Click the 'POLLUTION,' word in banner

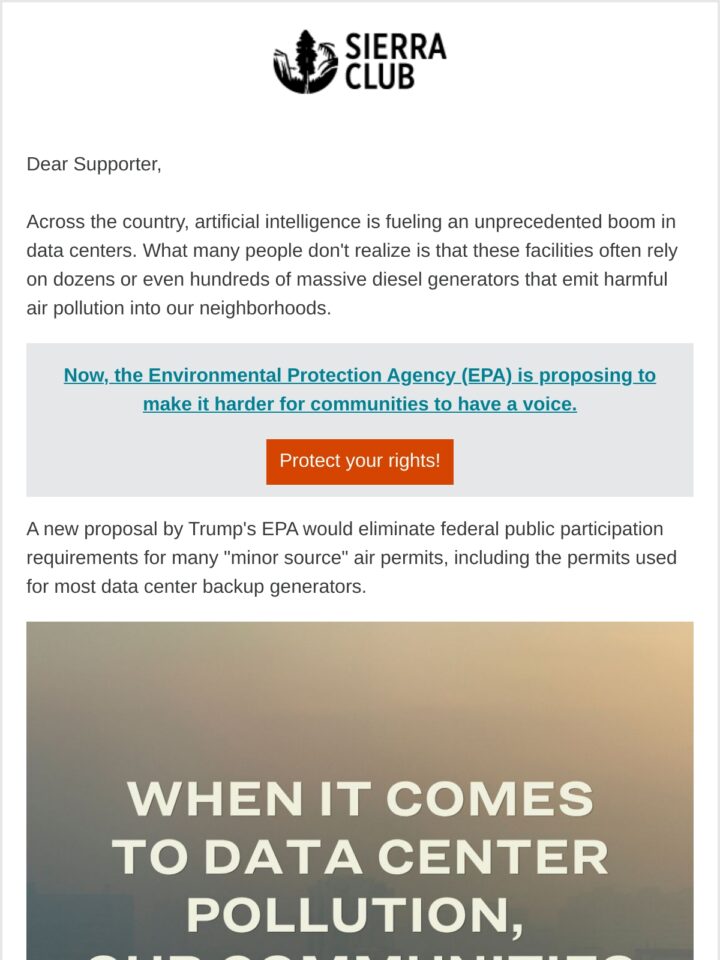[355, 917]
